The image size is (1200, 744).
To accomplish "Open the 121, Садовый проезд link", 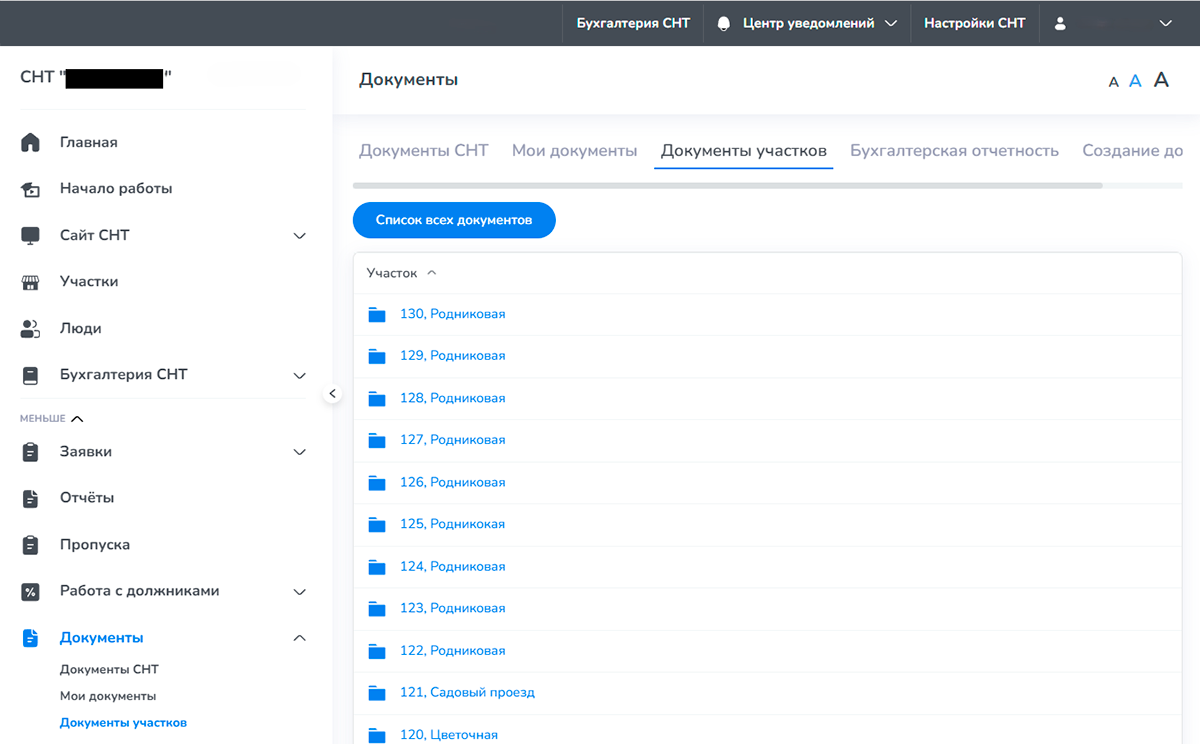I will tap(467, 693).
